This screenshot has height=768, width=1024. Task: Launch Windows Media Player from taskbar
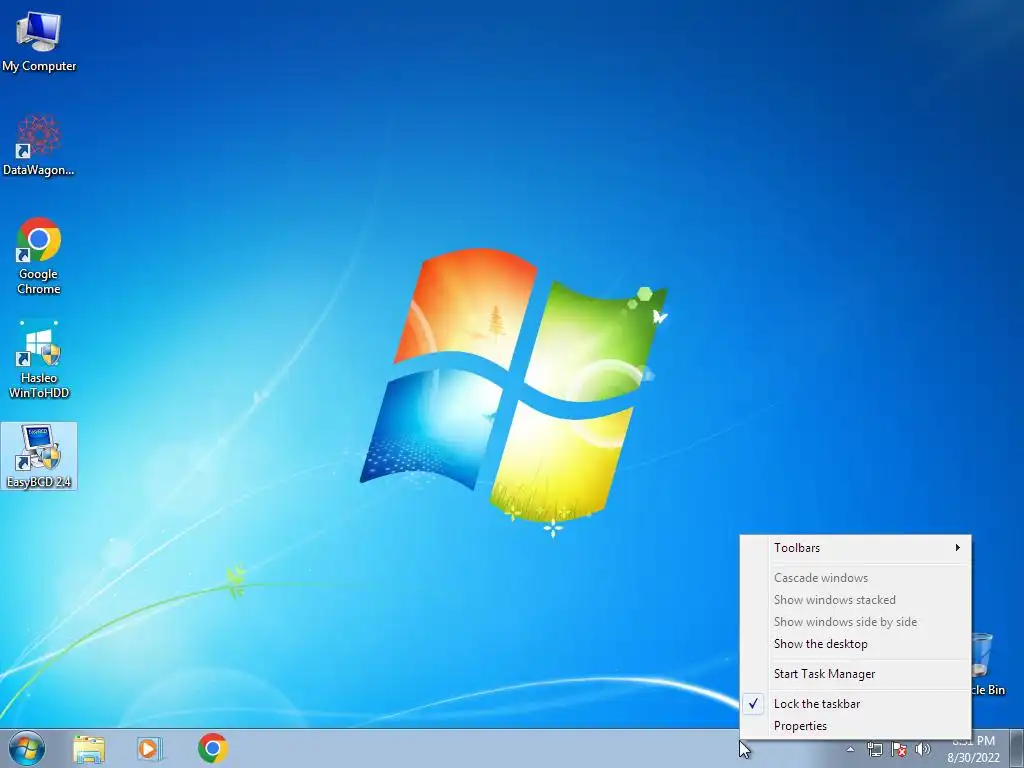click(150, 748)
